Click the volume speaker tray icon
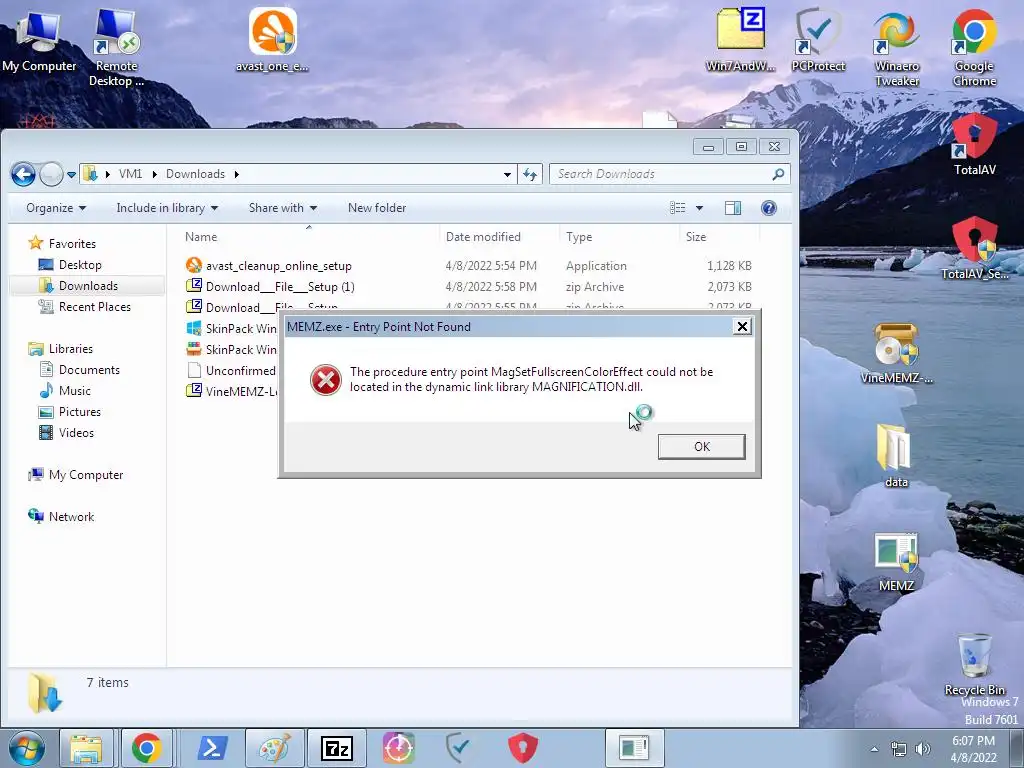This screenshot has width=1024, height=768. click(923, 749)
